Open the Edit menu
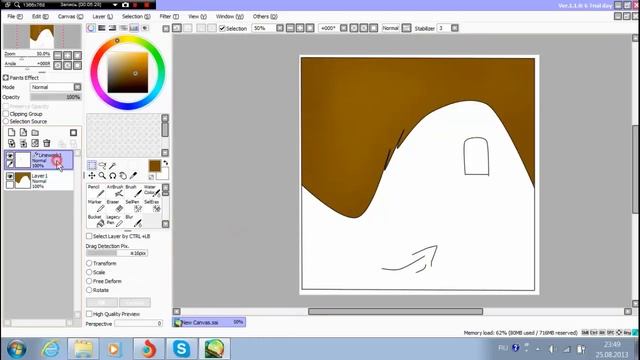This screenshot has height=360, width=640. click(40, 16)
